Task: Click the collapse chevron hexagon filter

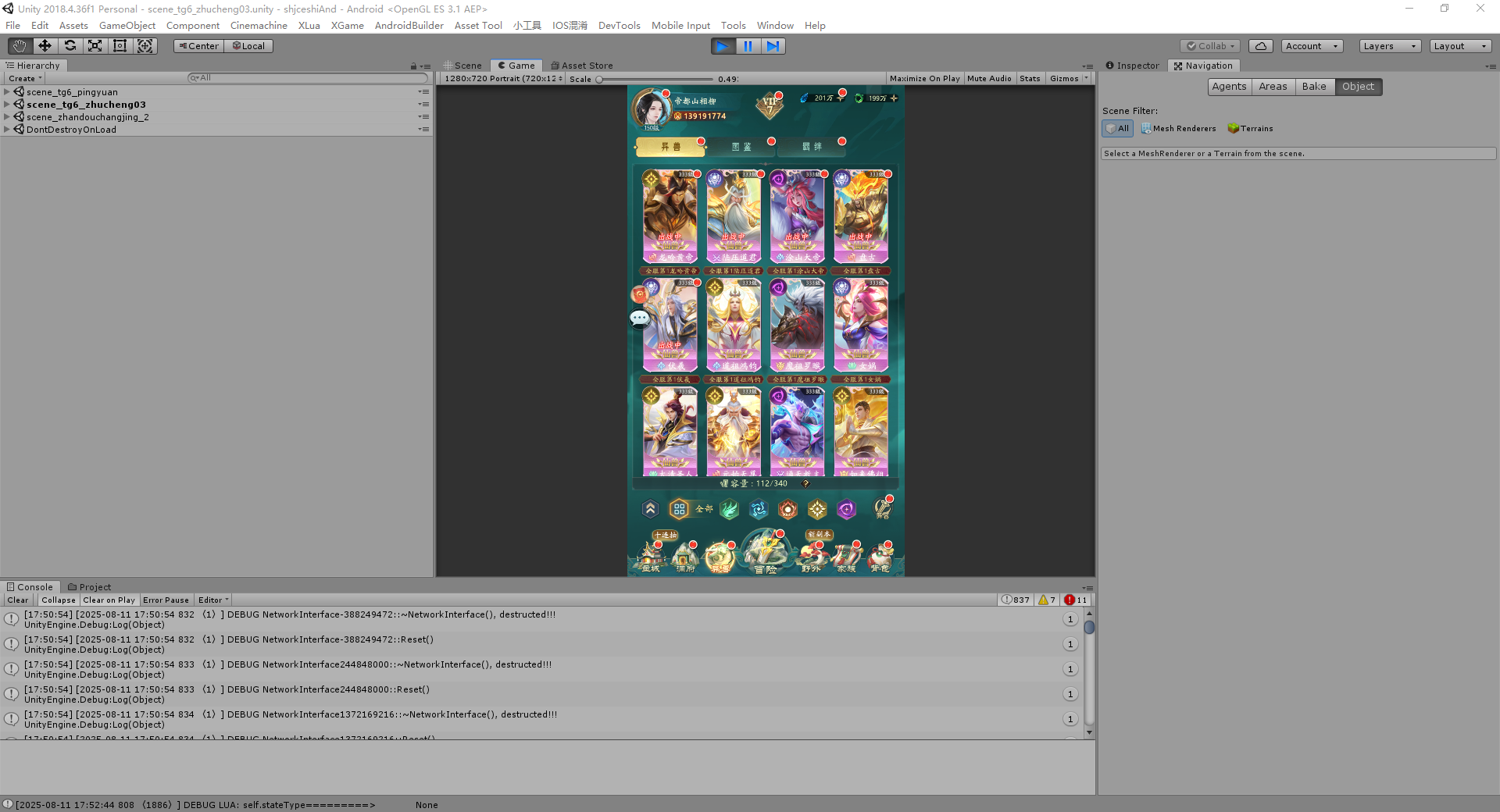Action: (x=650, y=509)
